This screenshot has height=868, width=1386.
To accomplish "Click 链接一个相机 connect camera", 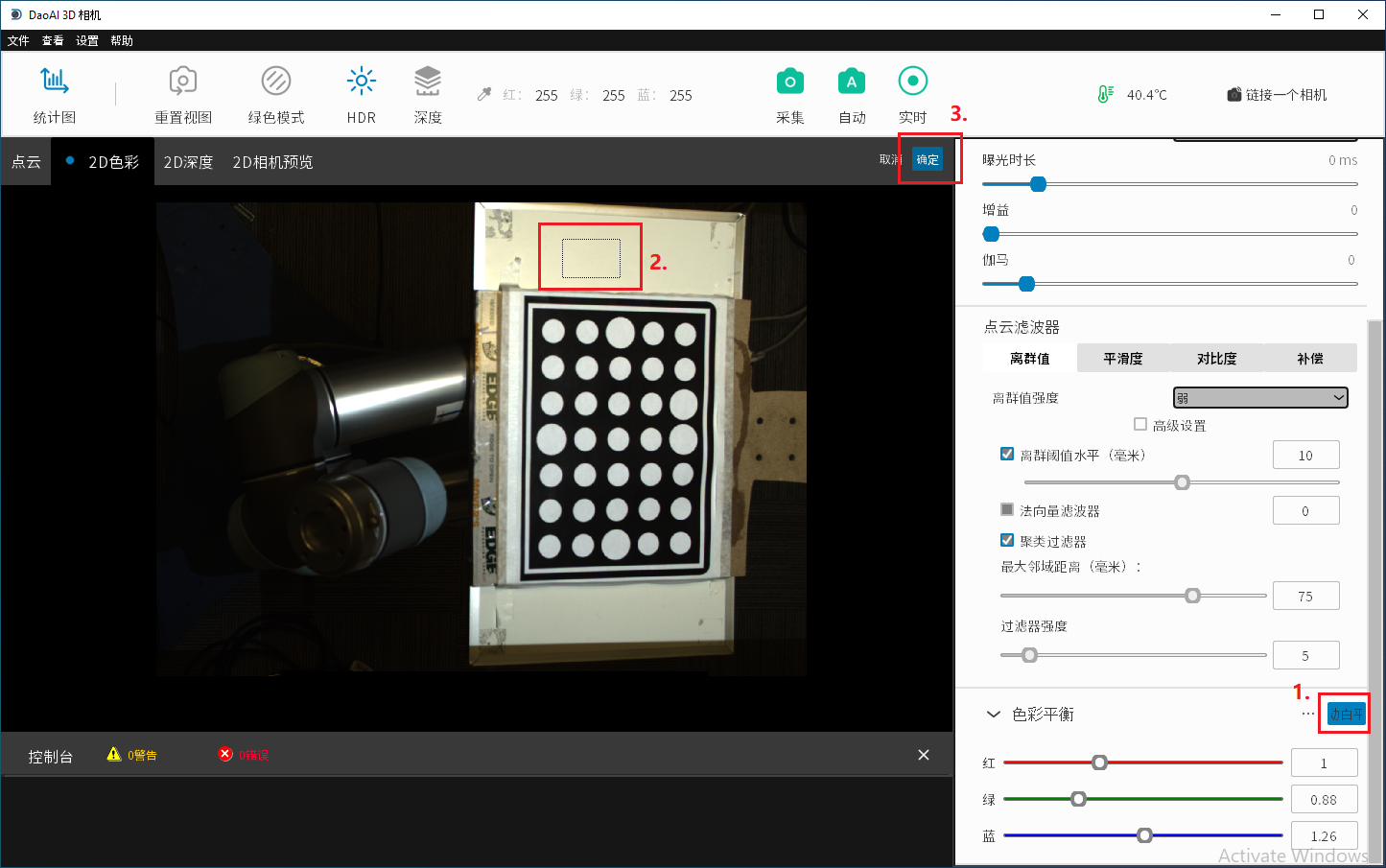I will (1277, 94).
